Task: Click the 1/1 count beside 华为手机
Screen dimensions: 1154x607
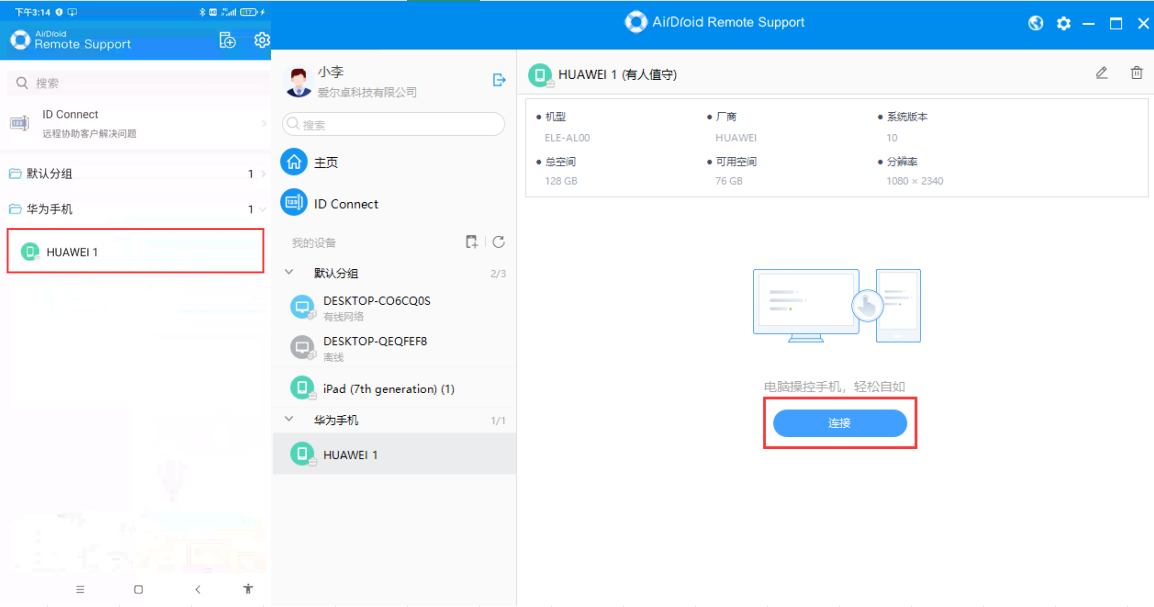Action: pos(498,421)
